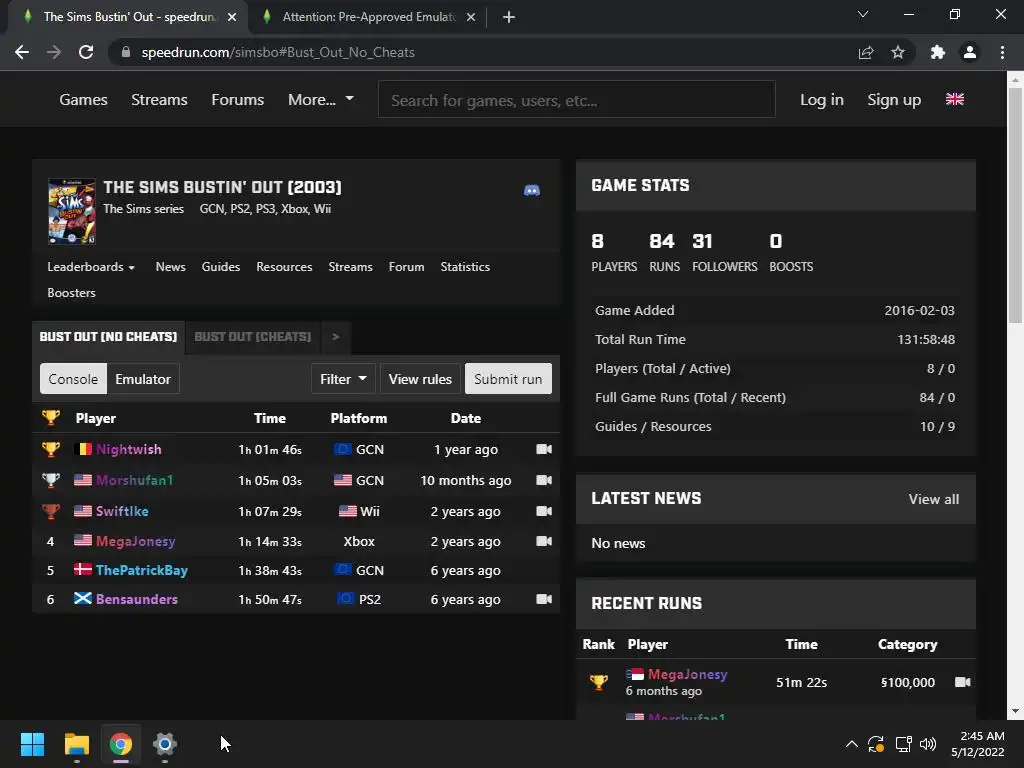
Task: Close the Sims Bustin' Out tab
Action: pyautogui.click(x=232, y=17)
